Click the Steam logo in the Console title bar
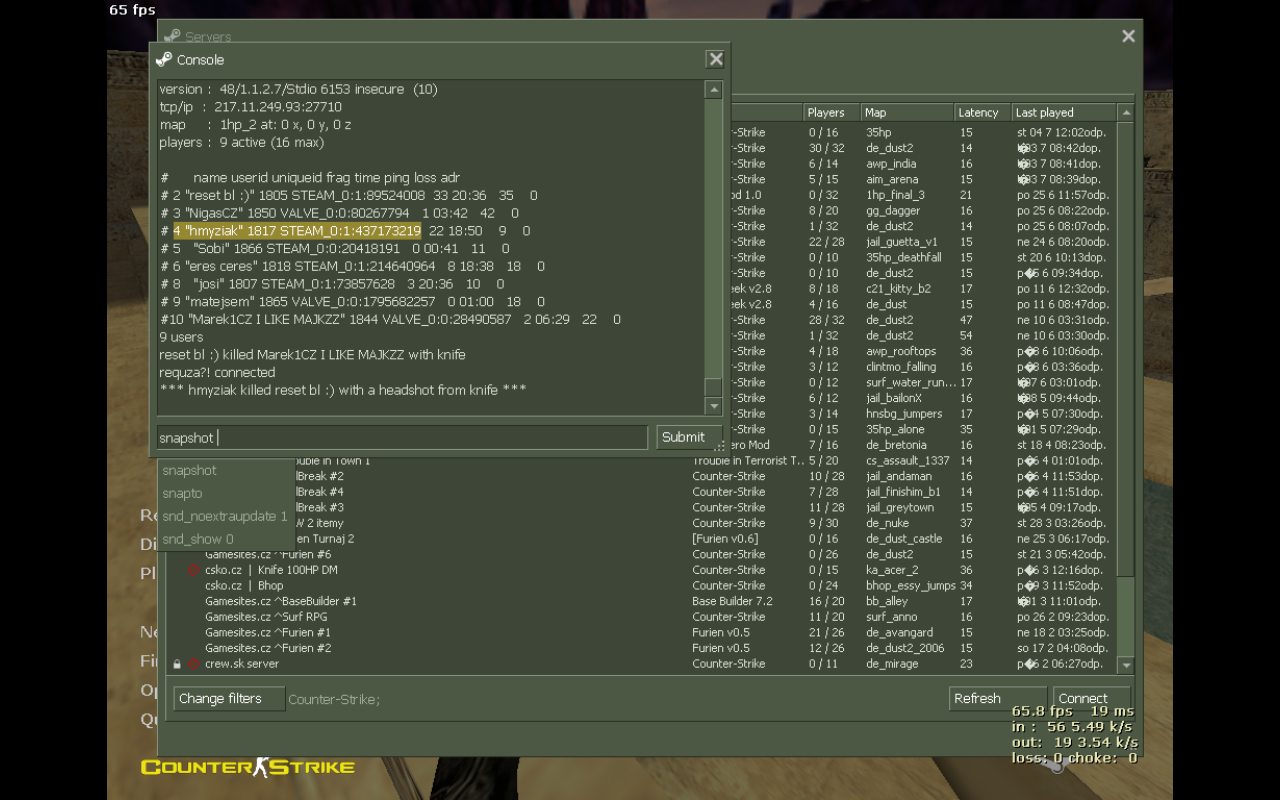This screenshot has width=1280, height=800. click(164, 59)
